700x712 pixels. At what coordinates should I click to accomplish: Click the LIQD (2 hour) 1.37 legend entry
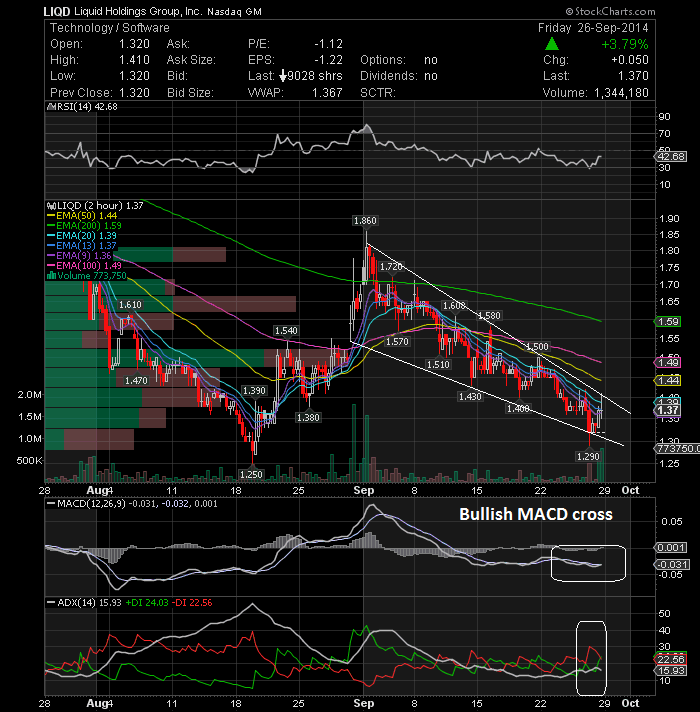pyautogui.click(x=100, y=206)
